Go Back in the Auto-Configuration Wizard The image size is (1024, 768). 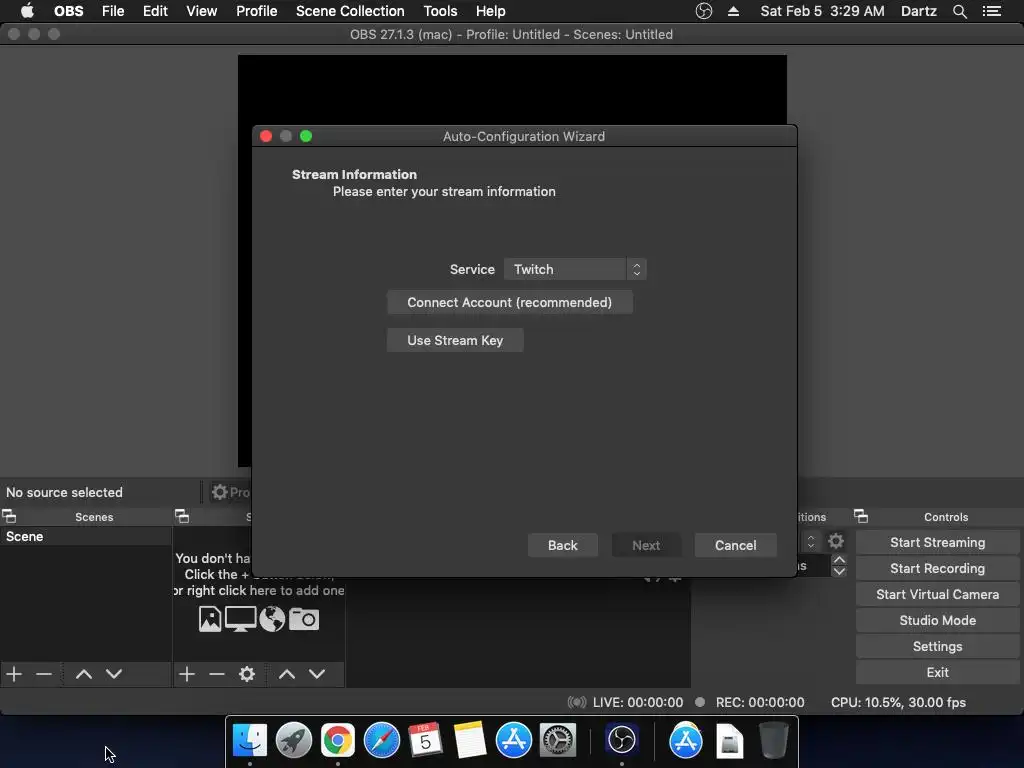pyautogui.click(x=562, y=545)
